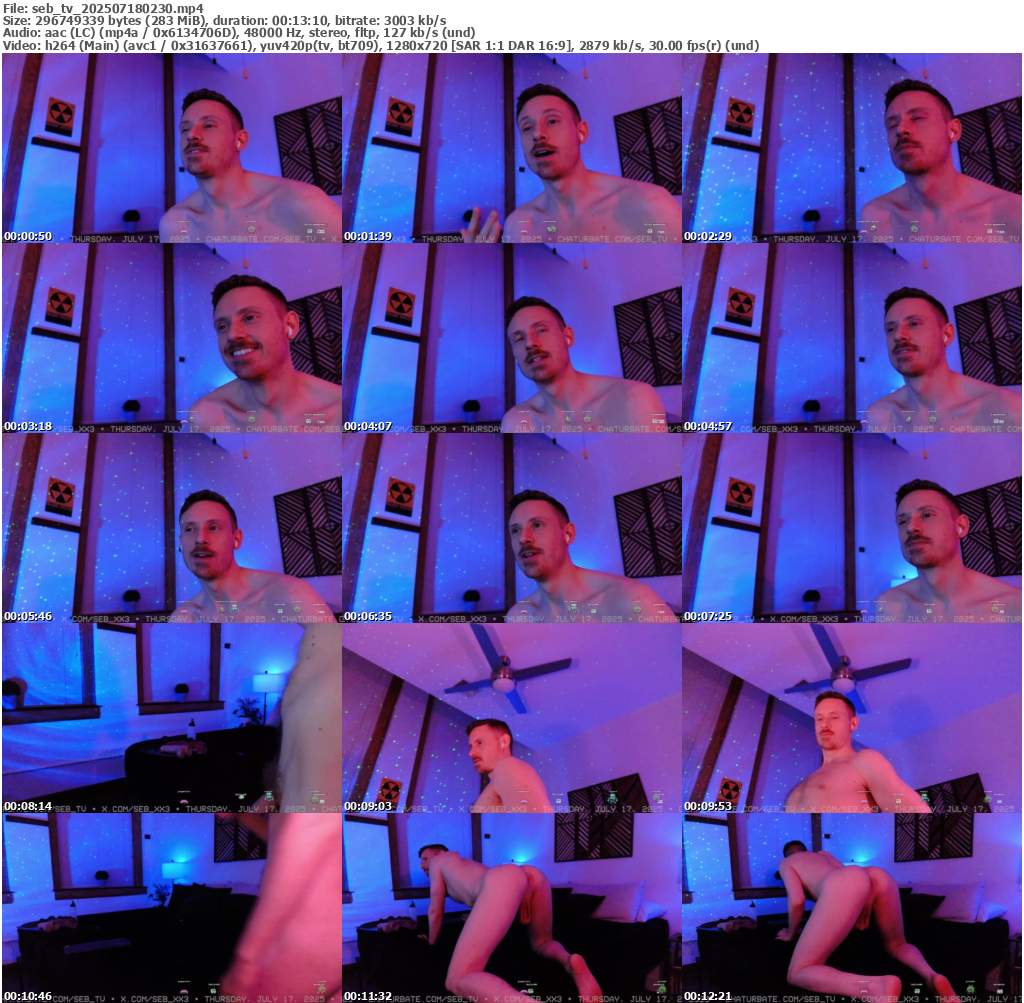Choose the preview frame at 00:05:46
The height and width of the screenshot is (1003, 1024).
click(x=172, y=528)
